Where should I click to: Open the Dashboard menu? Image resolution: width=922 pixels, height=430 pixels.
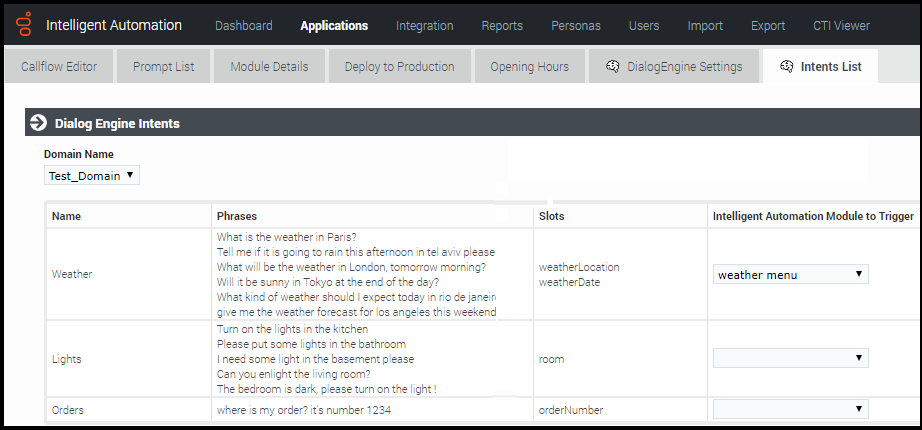pos(243,26)
